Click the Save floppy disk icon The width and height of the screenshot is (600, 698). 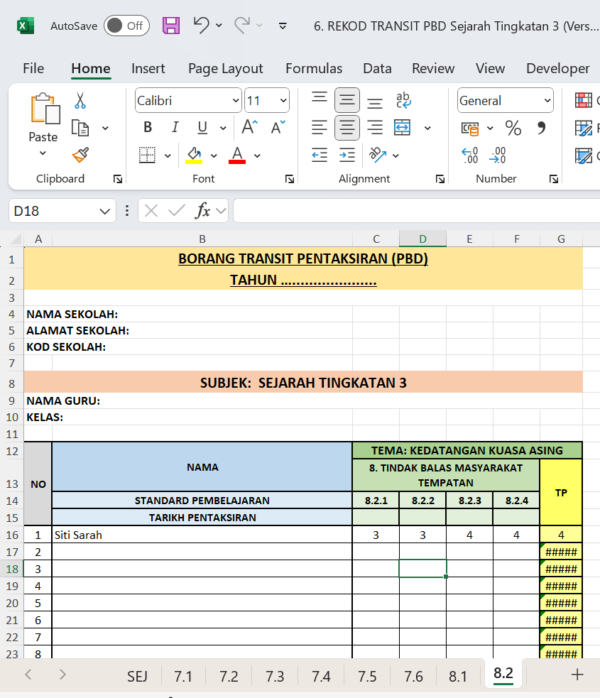[x=171, y=25]
